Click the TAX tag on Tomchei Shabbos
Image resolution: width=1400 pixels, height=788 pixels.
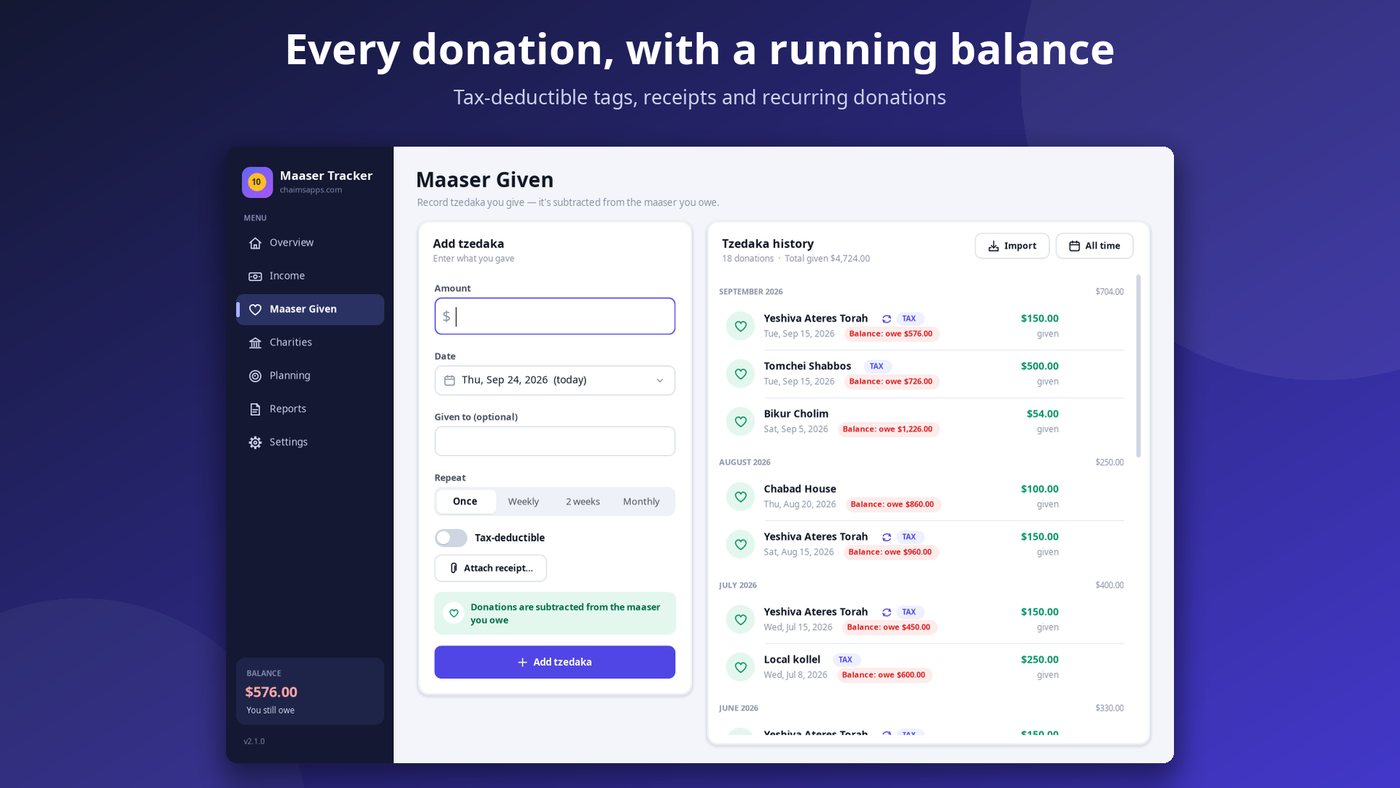tap(876, 366)
